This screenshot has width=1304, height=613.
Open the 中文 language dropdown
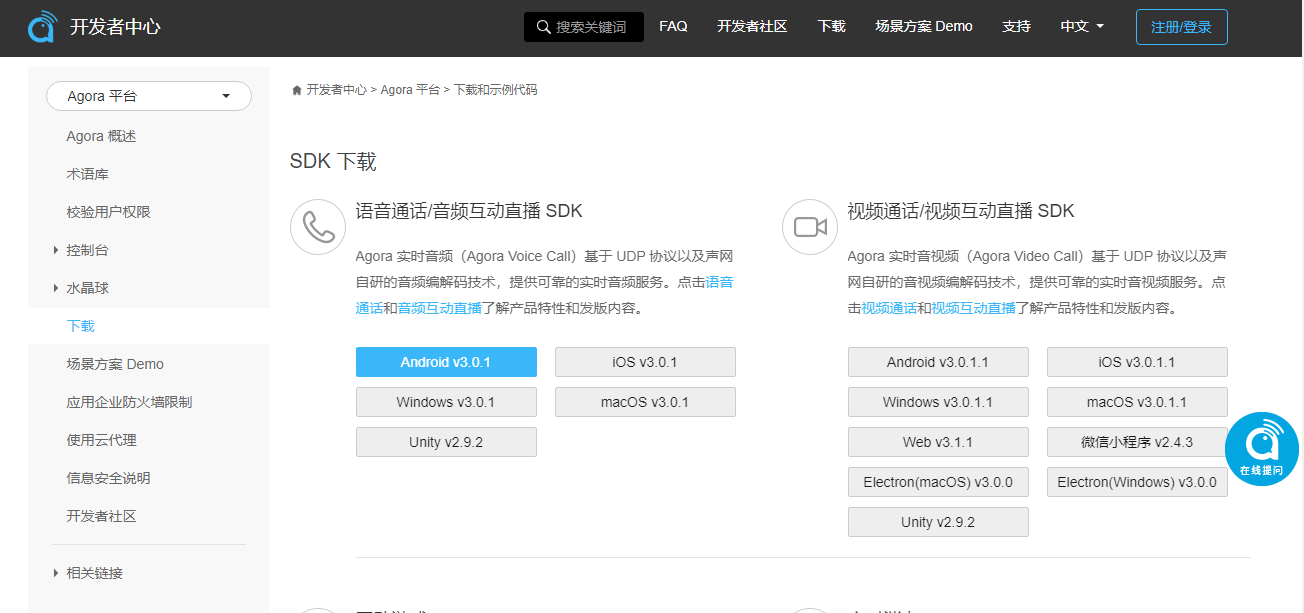(x=1082, y=27)
